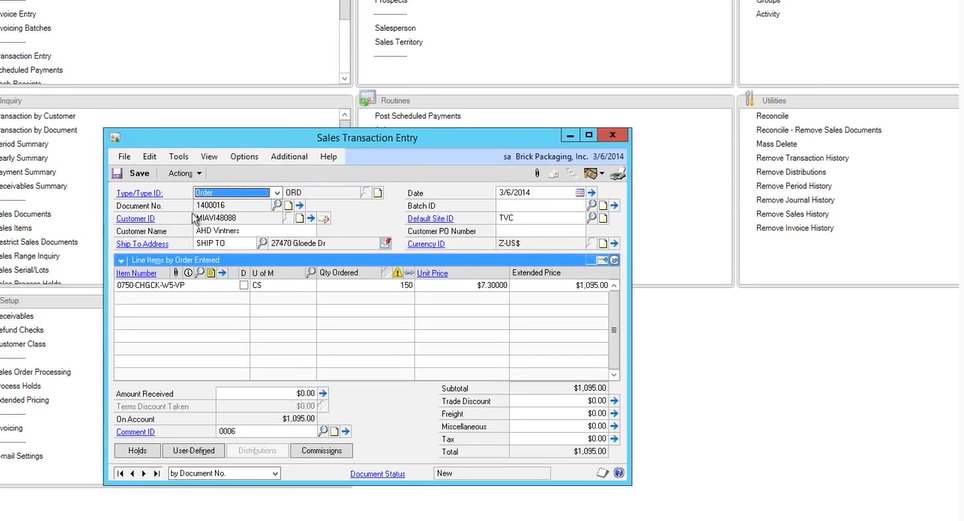Click Comment ID lookup magnifier
This screenshot has width=964, height=521.
click(x=323, y=431)
